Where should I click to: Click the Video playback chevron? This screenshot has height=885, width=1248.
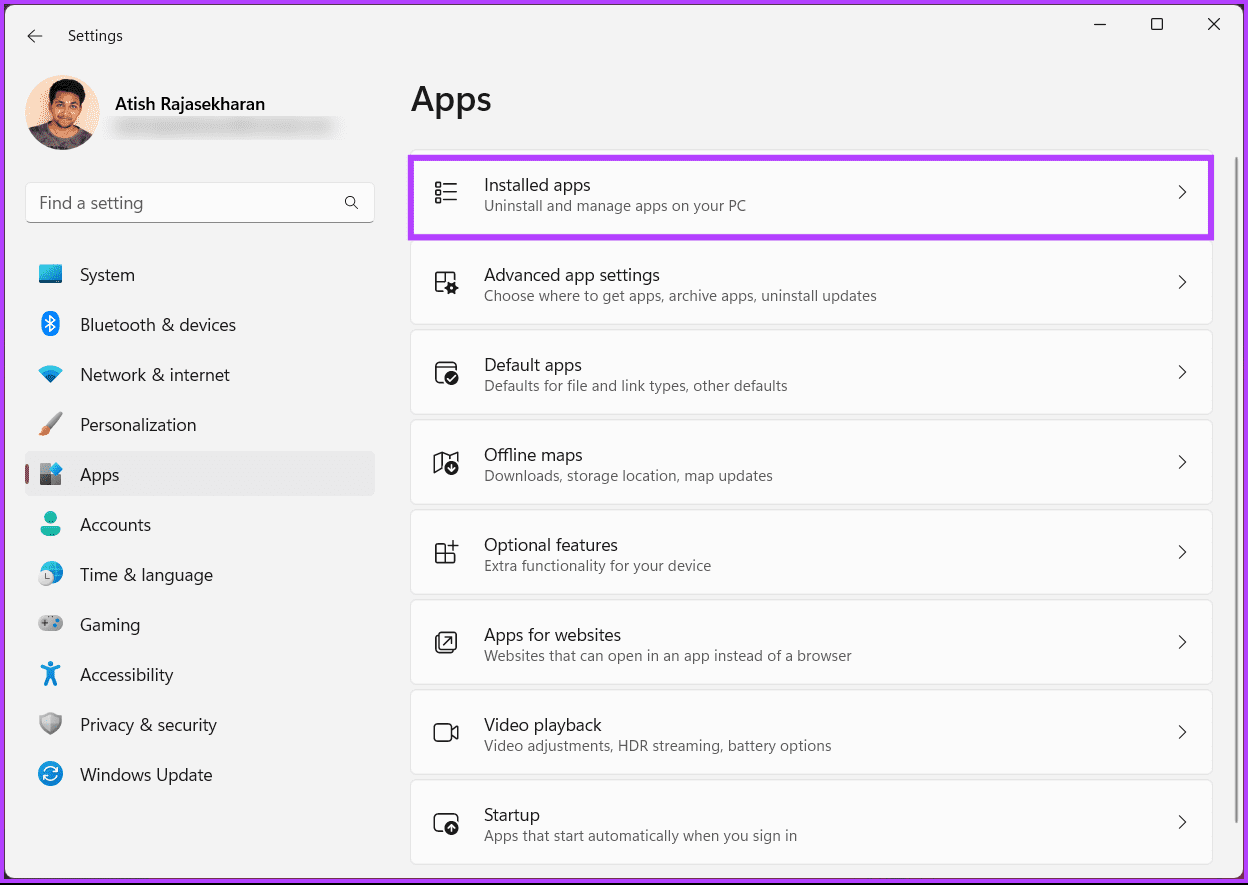[x=1182, y=732]
